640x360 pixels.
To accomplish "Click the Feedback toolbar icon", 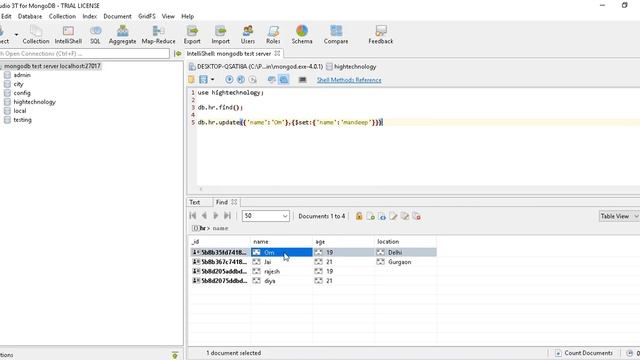I will click(x=381, y=34).
